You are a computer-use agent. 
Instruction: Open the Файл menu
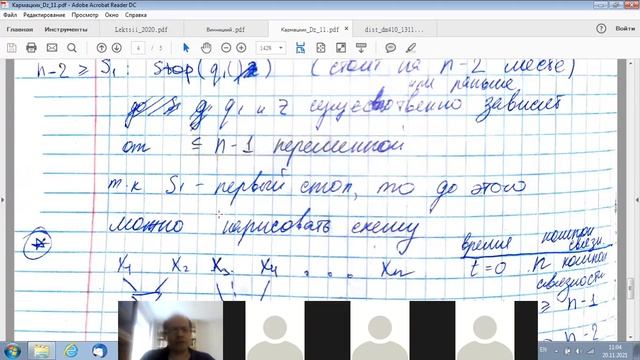(x=10, y=15)
